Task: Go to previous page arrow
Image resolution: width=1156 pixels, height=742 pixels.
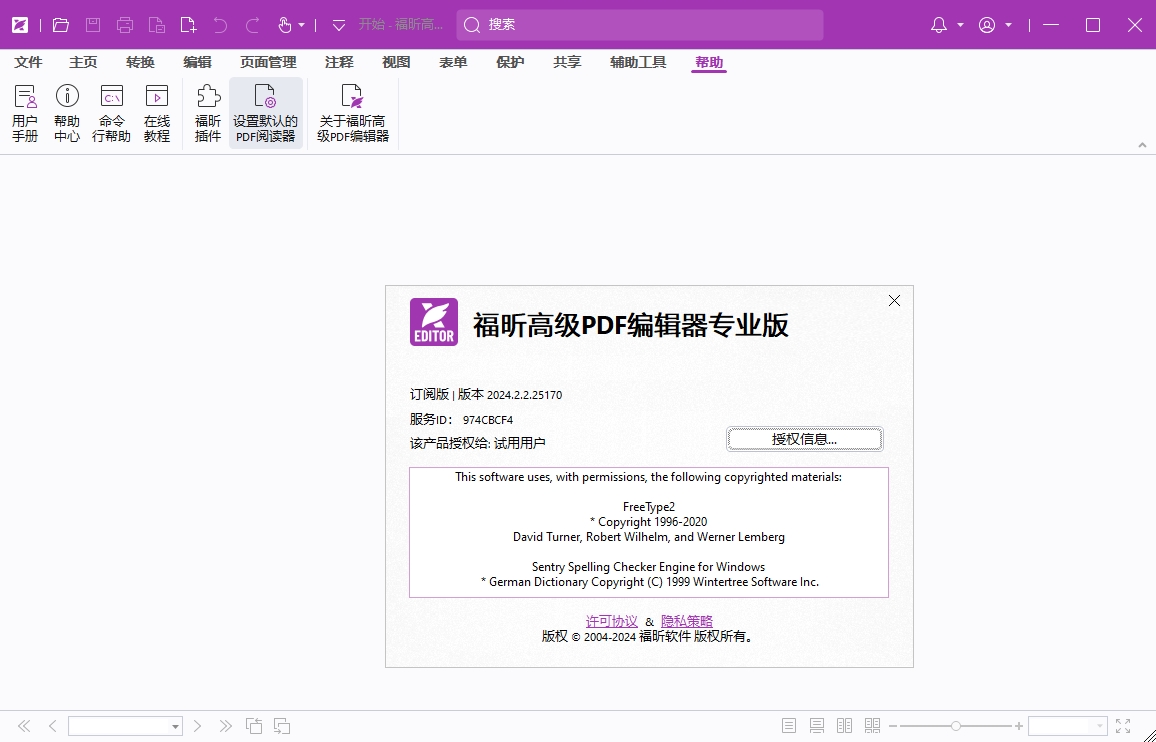Action: (x=52, y=727)
